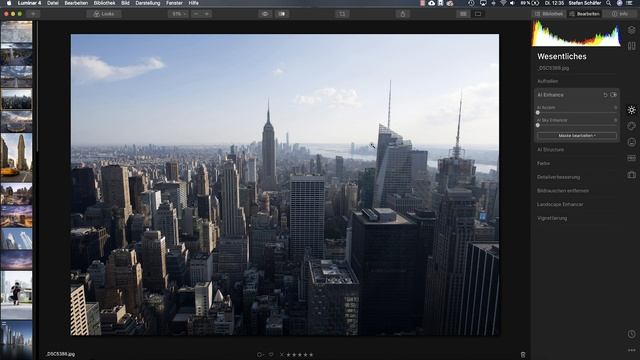This screenshot has width=640, height=360.
Task: Open the Hilfe menu
Action: (x=193, y=3)
